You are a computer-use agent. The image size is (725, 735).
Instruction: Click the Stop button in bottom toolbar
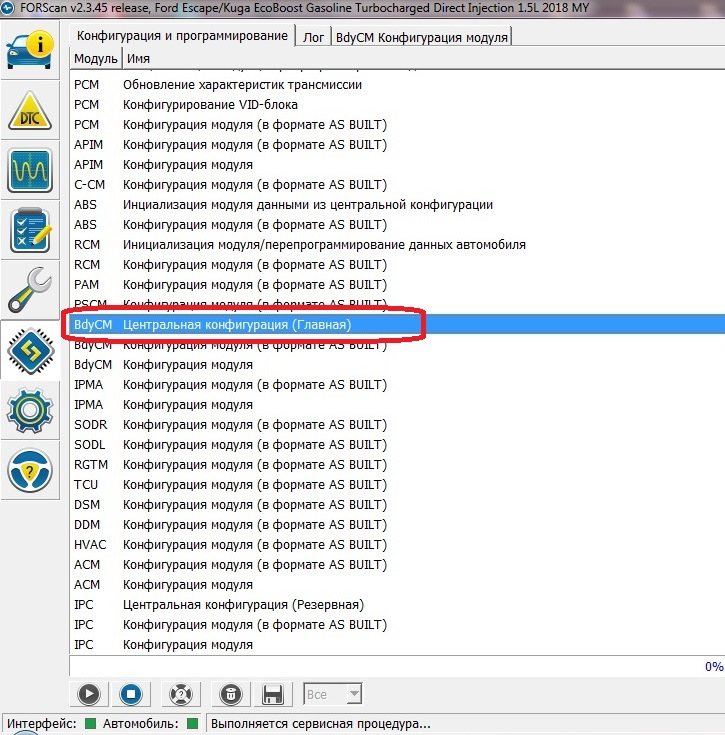pos(131,694)
